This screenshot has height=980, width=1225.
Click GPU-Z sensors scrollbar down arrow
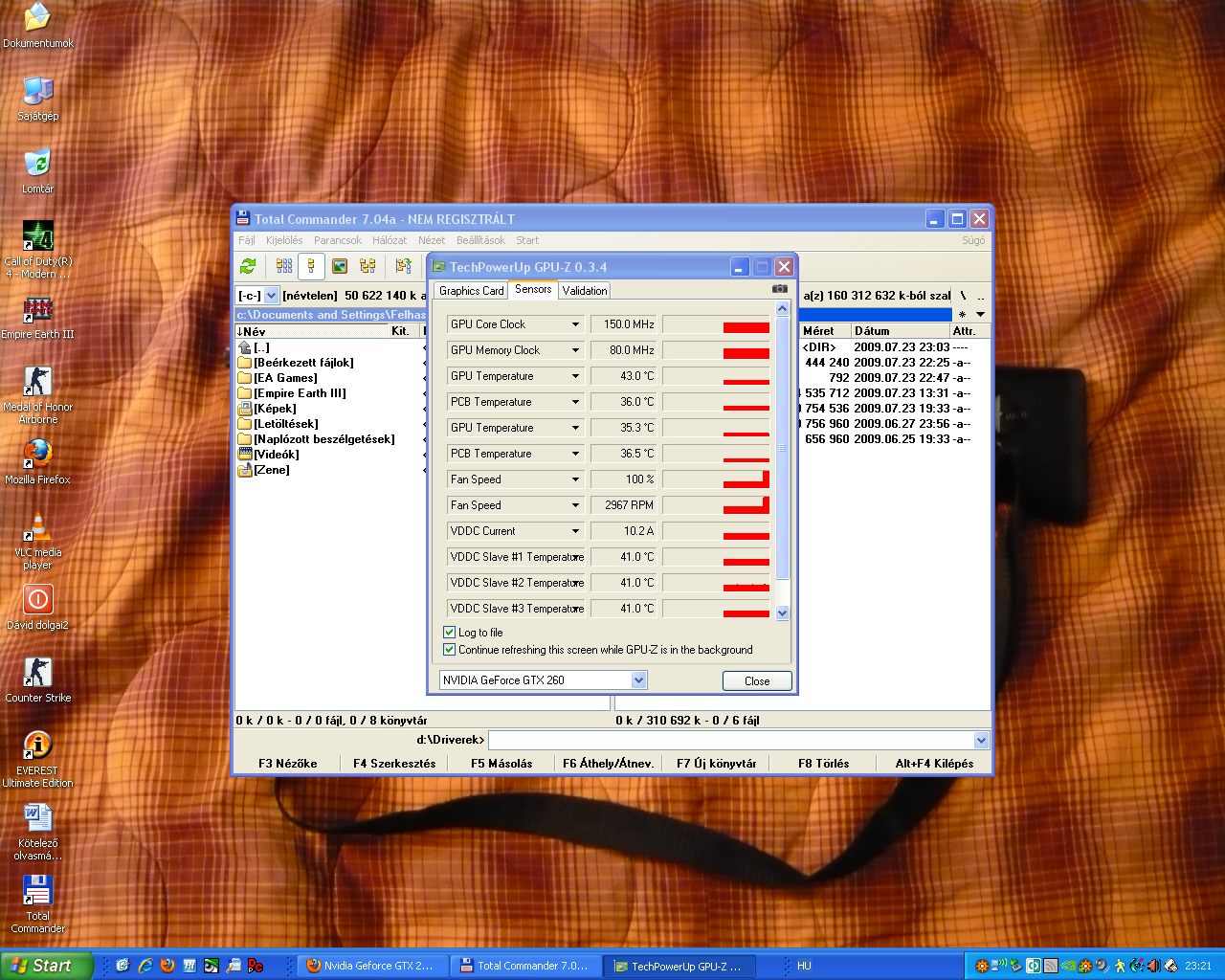(x=782, y=612)
